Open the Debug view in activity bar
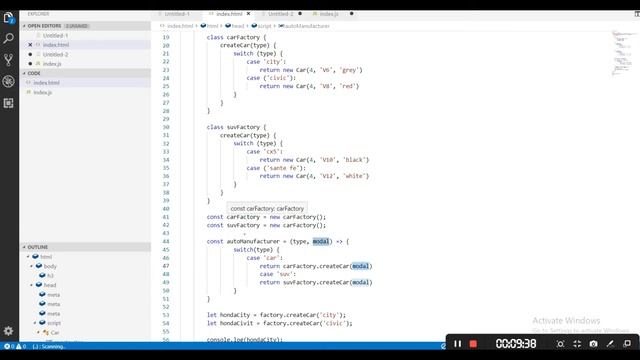This screenshot has height=360, width=640. (x=9, y=81)
